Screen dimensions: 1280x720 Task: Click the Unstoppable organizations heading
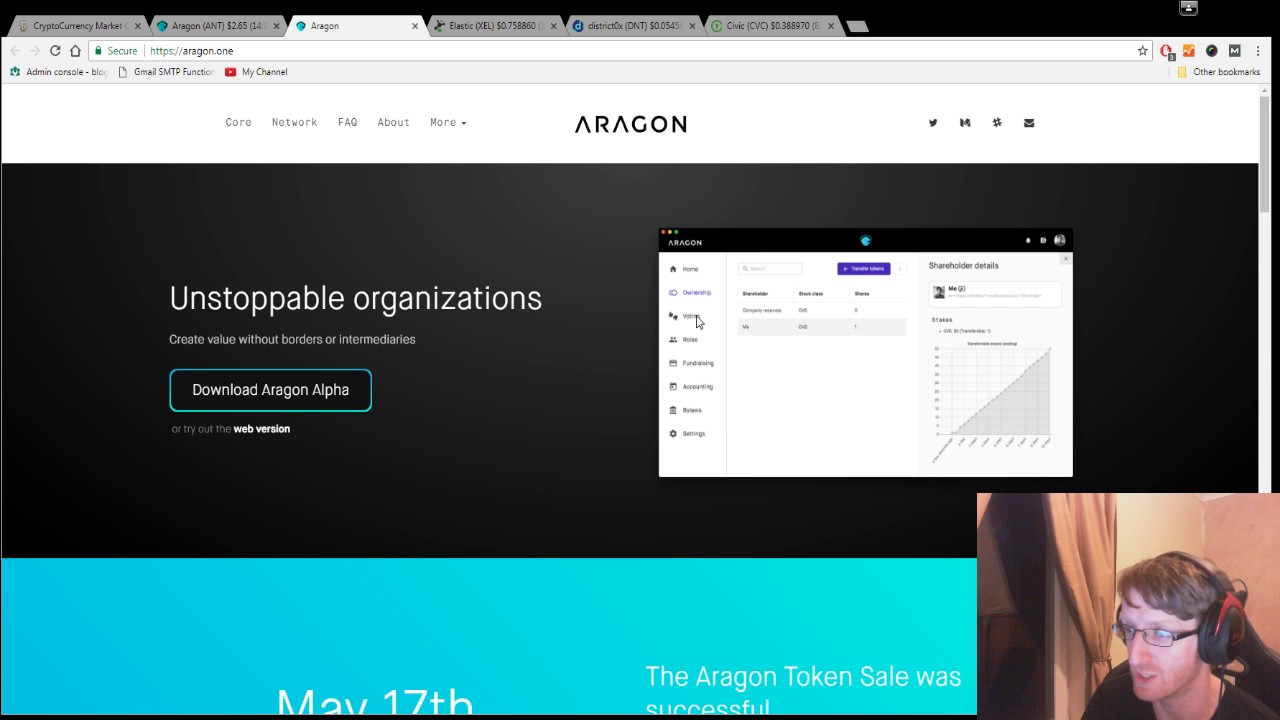(x=355, y=298)
